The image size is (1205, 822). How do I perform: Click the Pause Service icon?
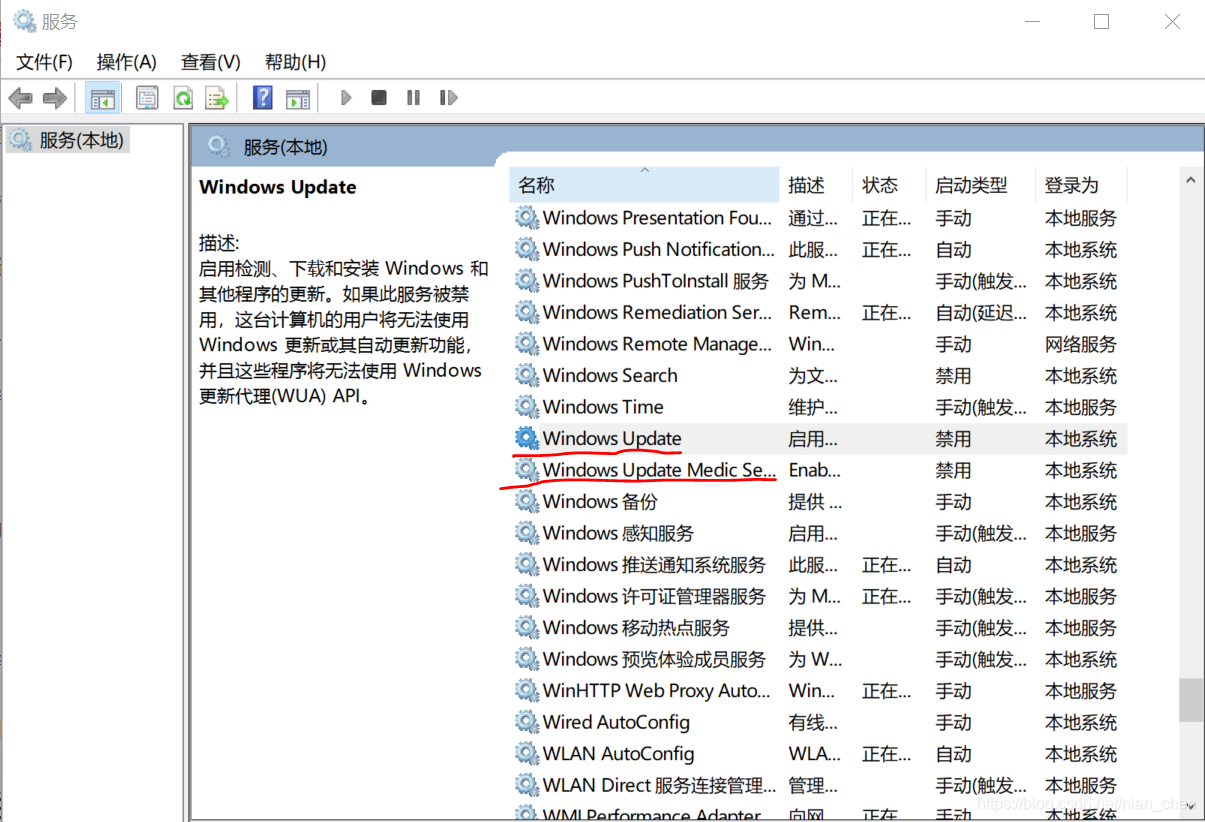click(413, 98)
